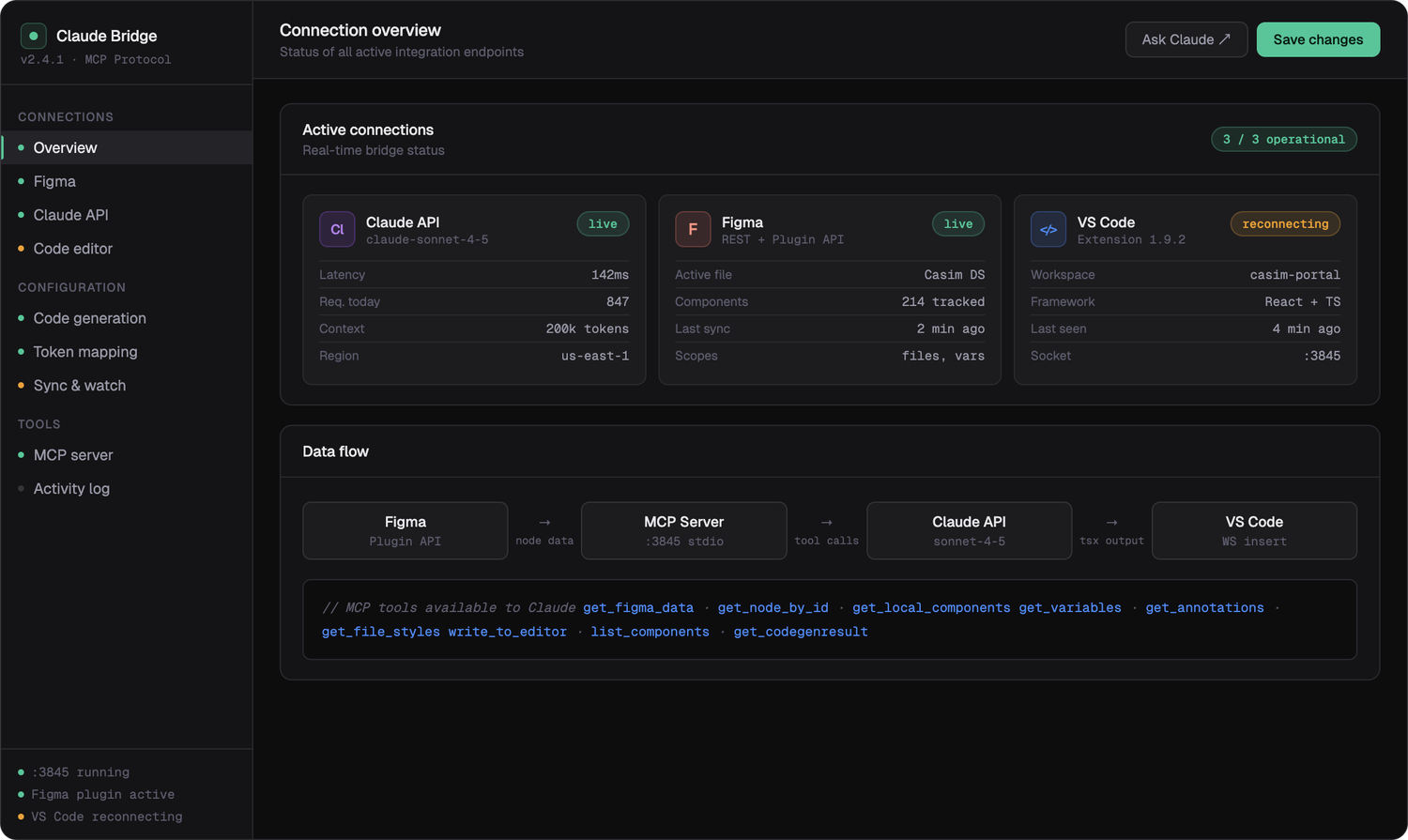The height and width of the screenshot is (840, 1408).
Task: Click the get_codegenresult tool name
Action: (801, 632)
